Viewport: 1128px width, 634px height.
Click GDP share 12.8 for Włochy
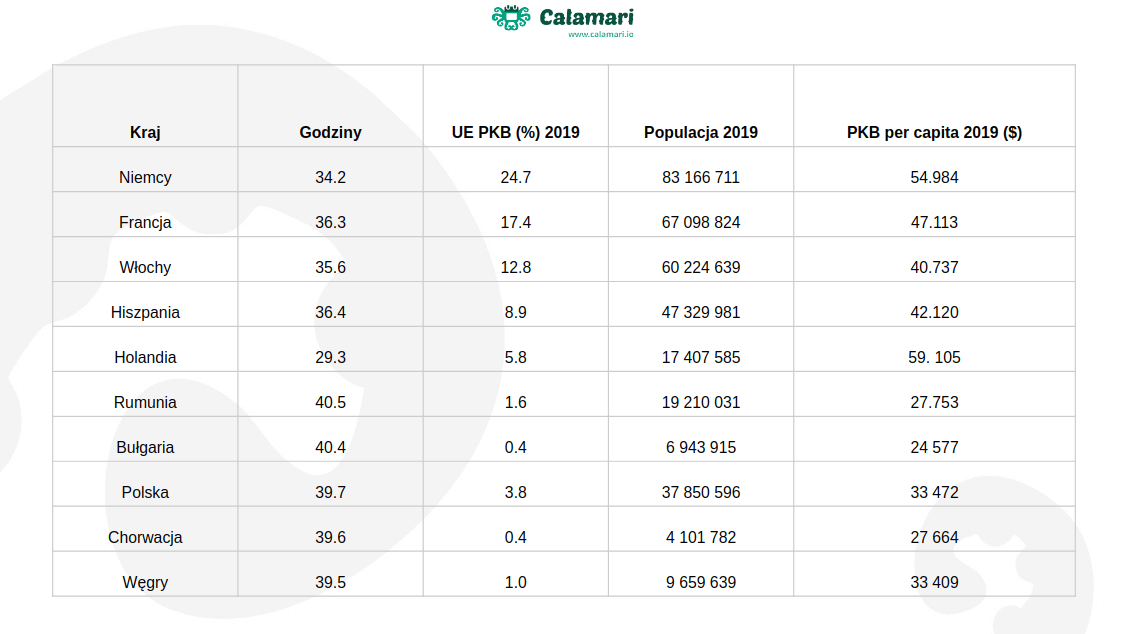(x=516, y=268)
